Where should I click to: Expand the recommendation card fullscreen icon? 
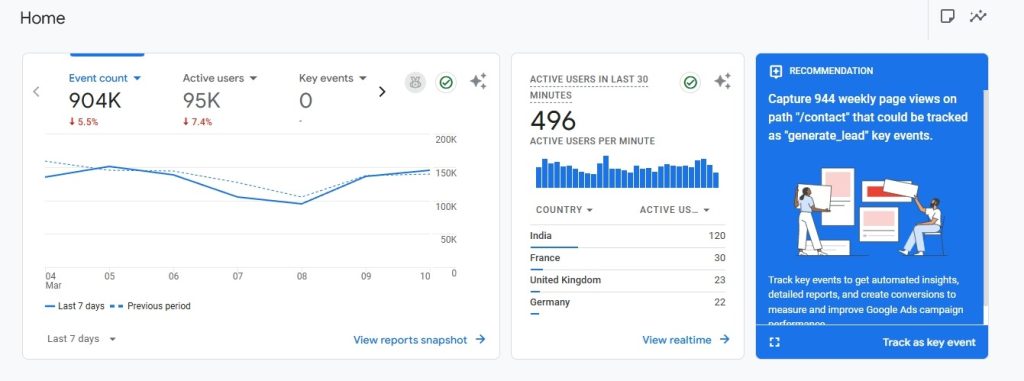click(x=775, y=342)
